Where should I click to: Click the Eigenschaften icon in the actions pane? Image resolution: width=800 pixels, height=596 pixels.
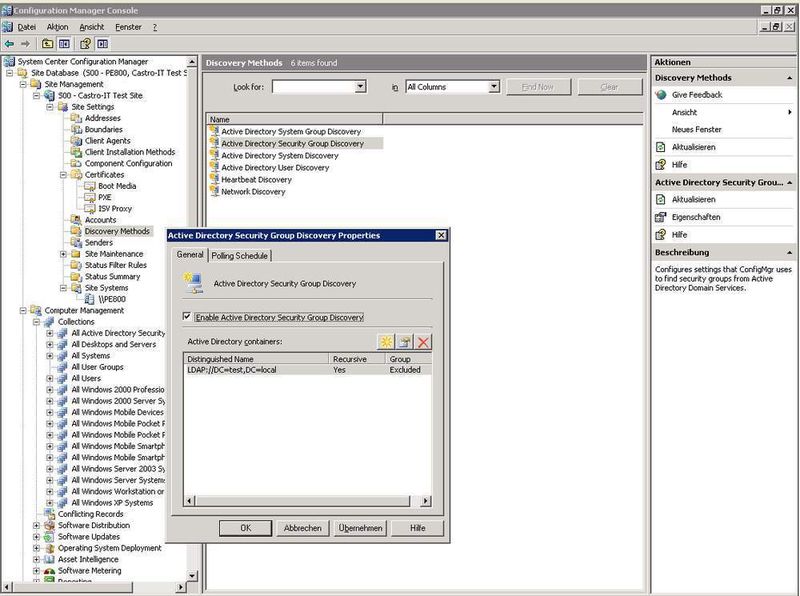661,217
